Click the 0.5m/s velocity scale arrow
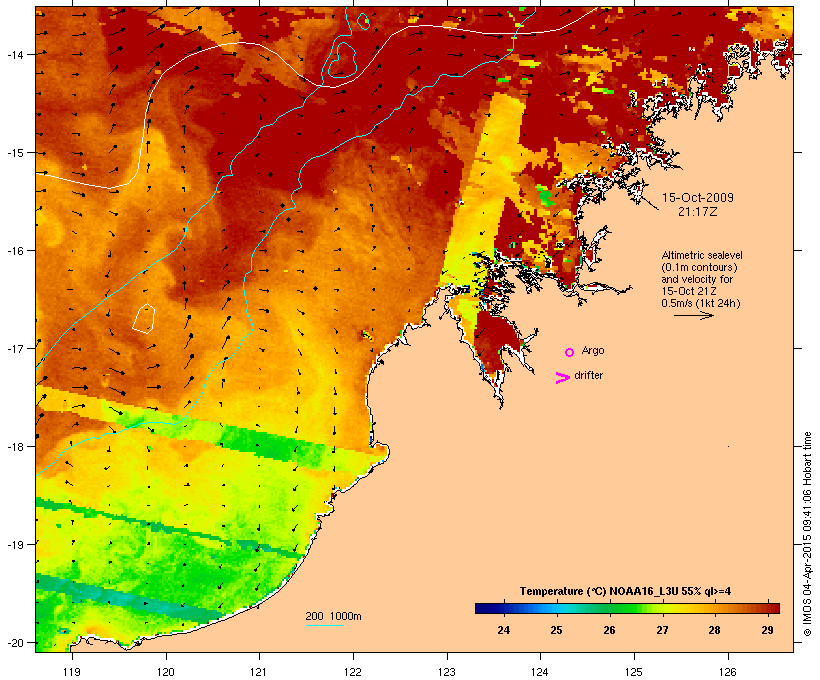 click(x=693, y=315)
